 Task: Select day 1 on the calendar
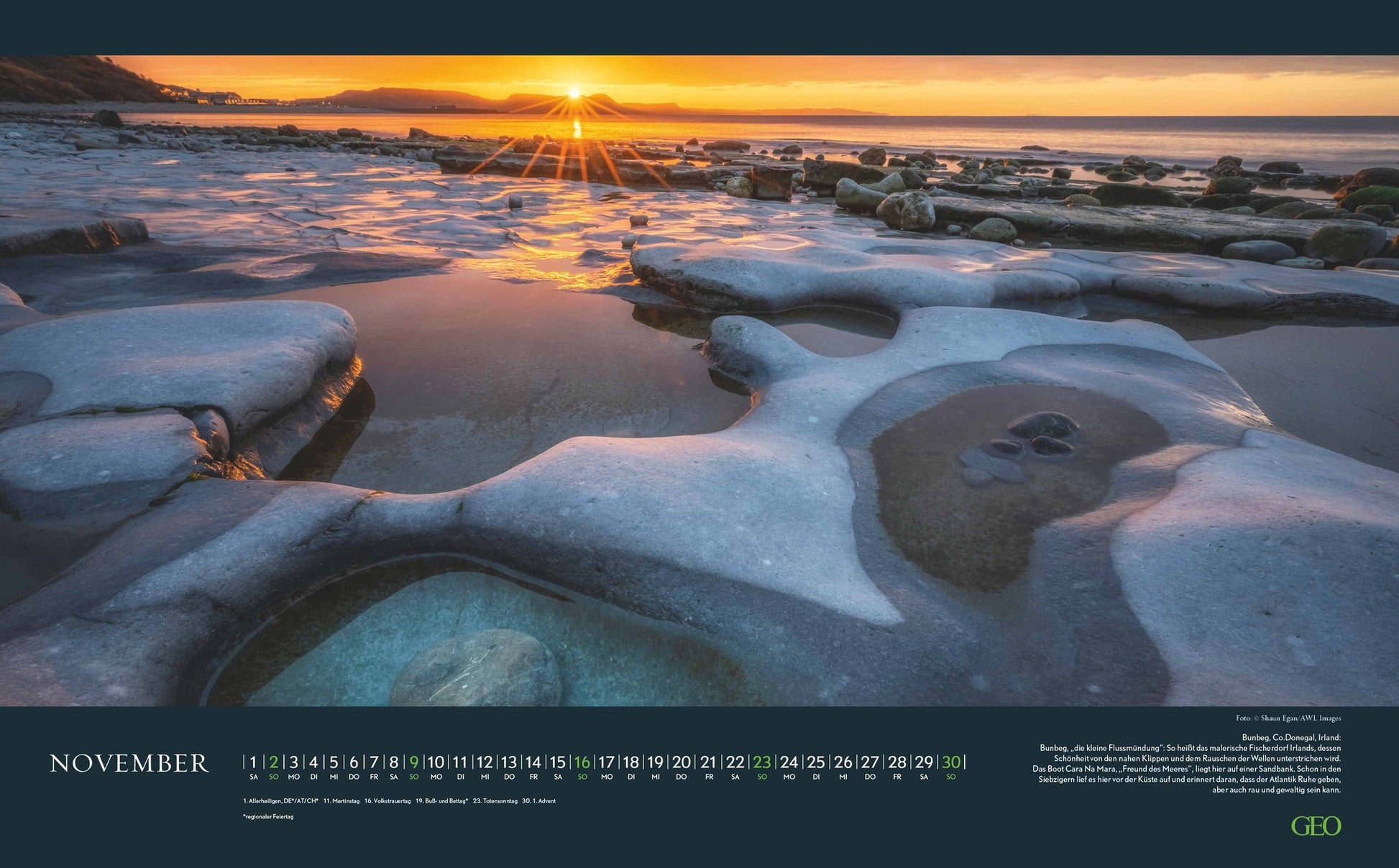pos(253,762)
